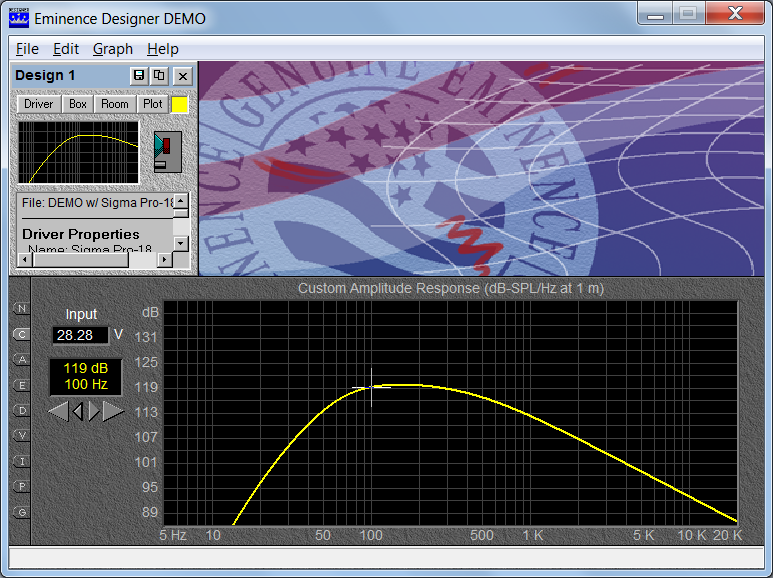
Task: Click the yellow plot color swatch
Action: (179, 105)
